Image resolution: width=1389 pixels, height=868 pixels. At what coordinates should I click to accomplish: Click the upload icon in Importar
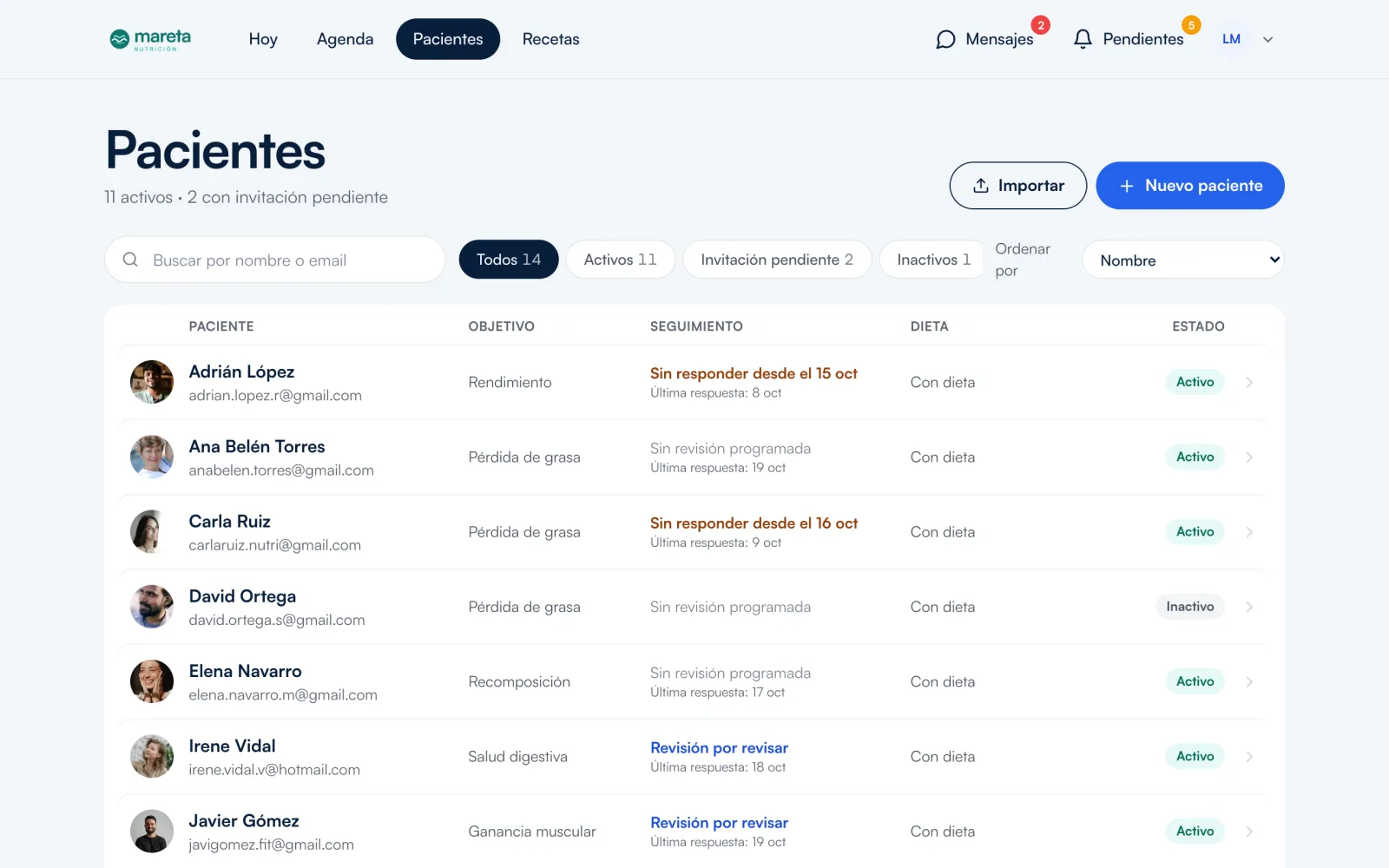[x=981, y=186]
